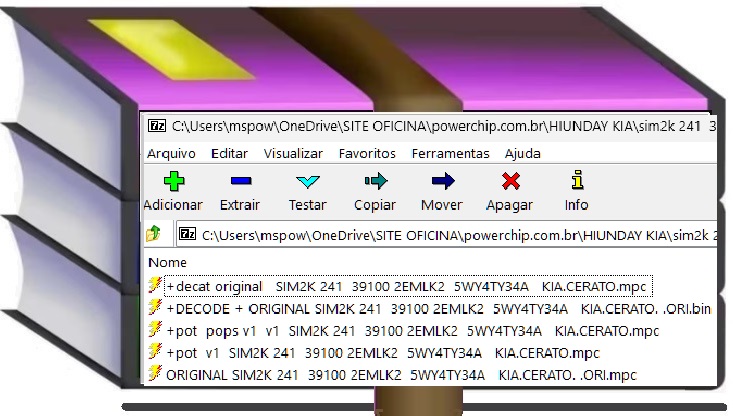Open the Visualizar menu

293,154
